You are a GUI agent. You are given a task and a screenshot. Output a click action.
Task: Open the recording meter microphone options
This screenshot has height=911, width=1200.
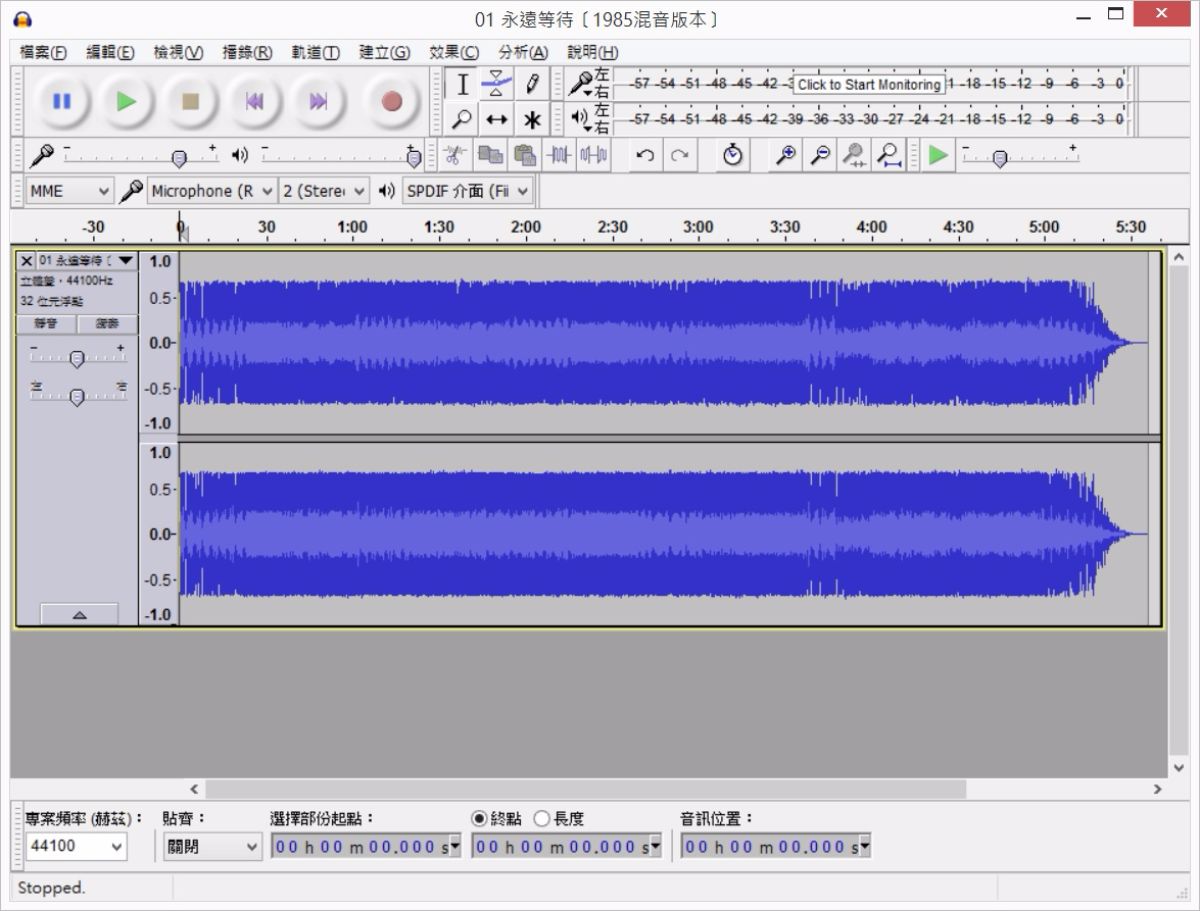tap(580, 83)
